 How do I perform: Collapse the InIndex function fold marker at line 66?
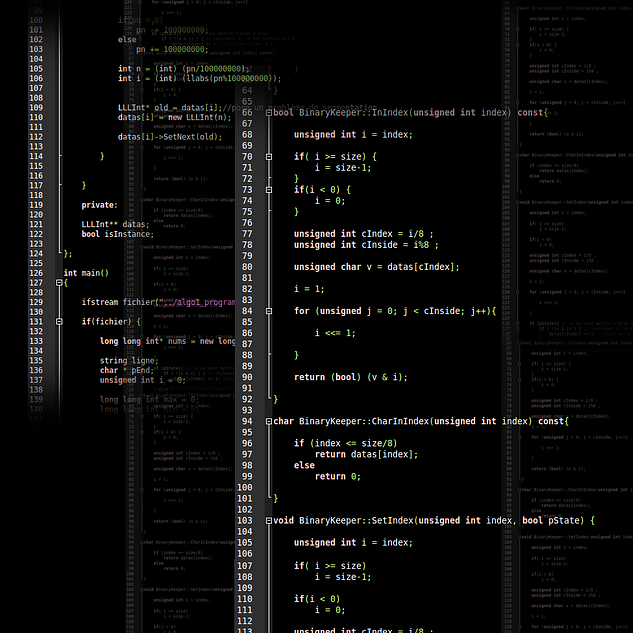tap(269, 113)
